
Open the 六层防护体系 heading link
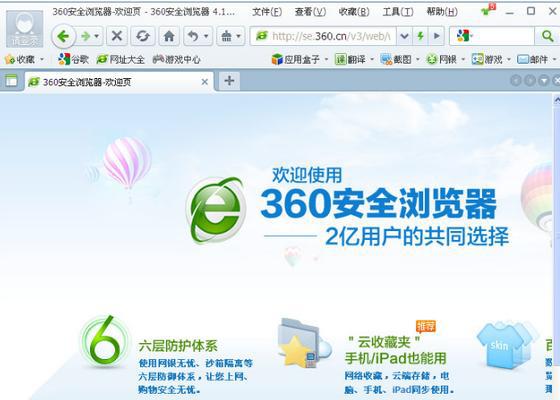click(x=178, y=346)
